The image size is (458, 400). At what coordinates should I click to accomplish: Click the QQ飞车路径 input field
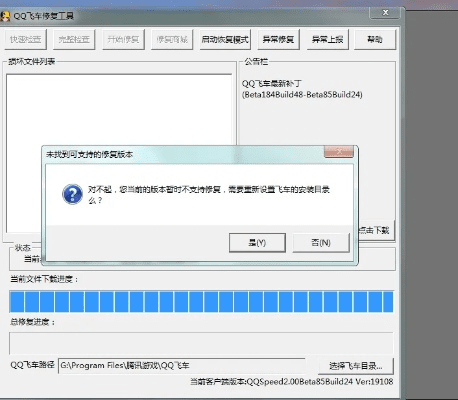[x=182, y=366]
